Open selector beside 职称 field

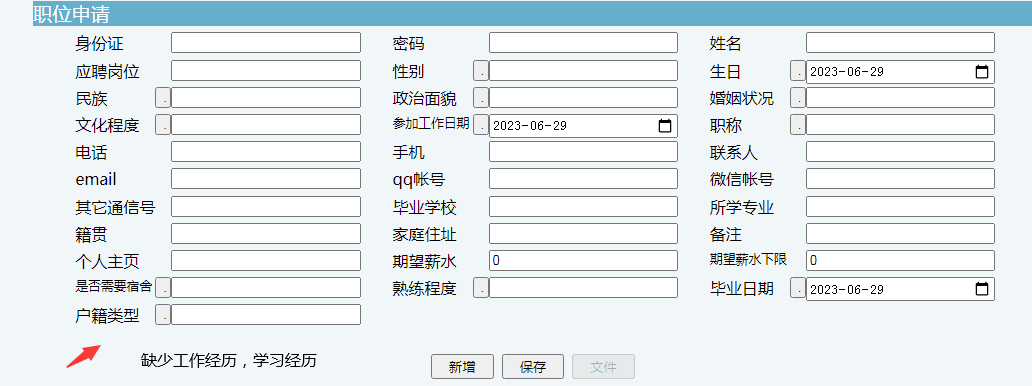(798, 124)
